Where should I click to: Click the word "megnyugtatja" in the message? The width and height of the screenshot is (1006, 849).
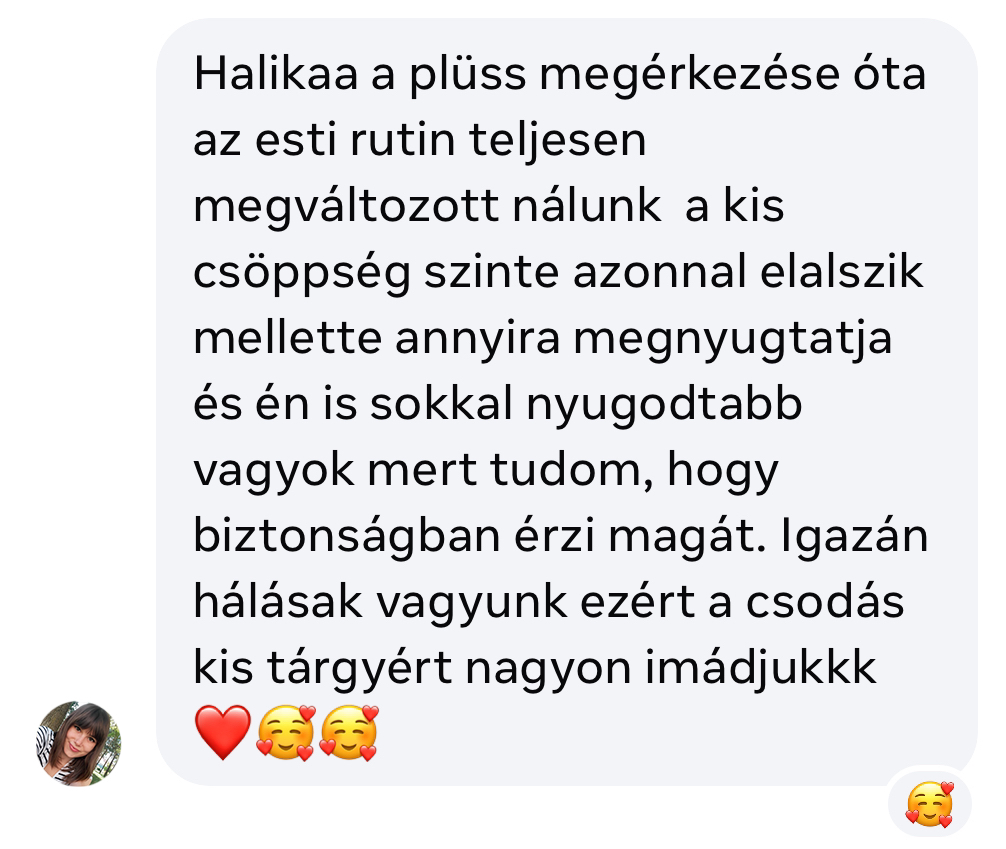[x=733, y=339]
